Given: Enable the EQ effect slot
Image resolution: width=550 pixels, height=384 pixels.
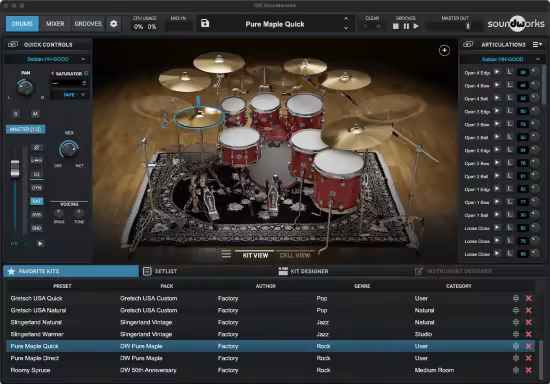Looking at the screenshot, I should click(36, 174).
